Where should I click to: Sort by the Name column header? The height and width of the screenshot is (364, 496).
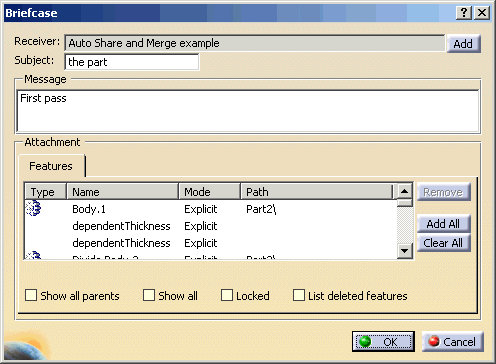pos(122,192)
